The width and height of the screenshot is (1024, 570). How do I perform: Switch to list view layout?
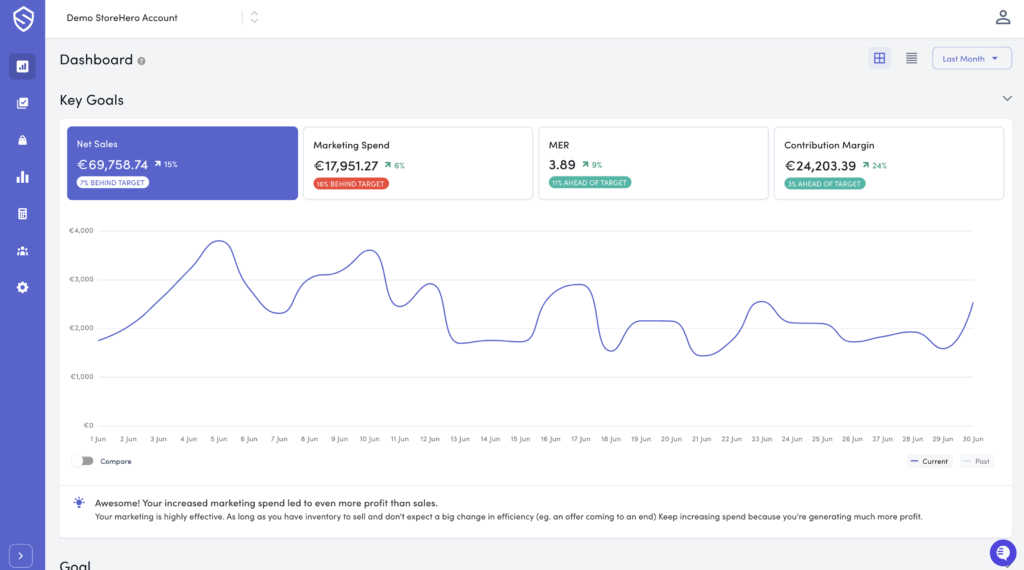(911, 59)
